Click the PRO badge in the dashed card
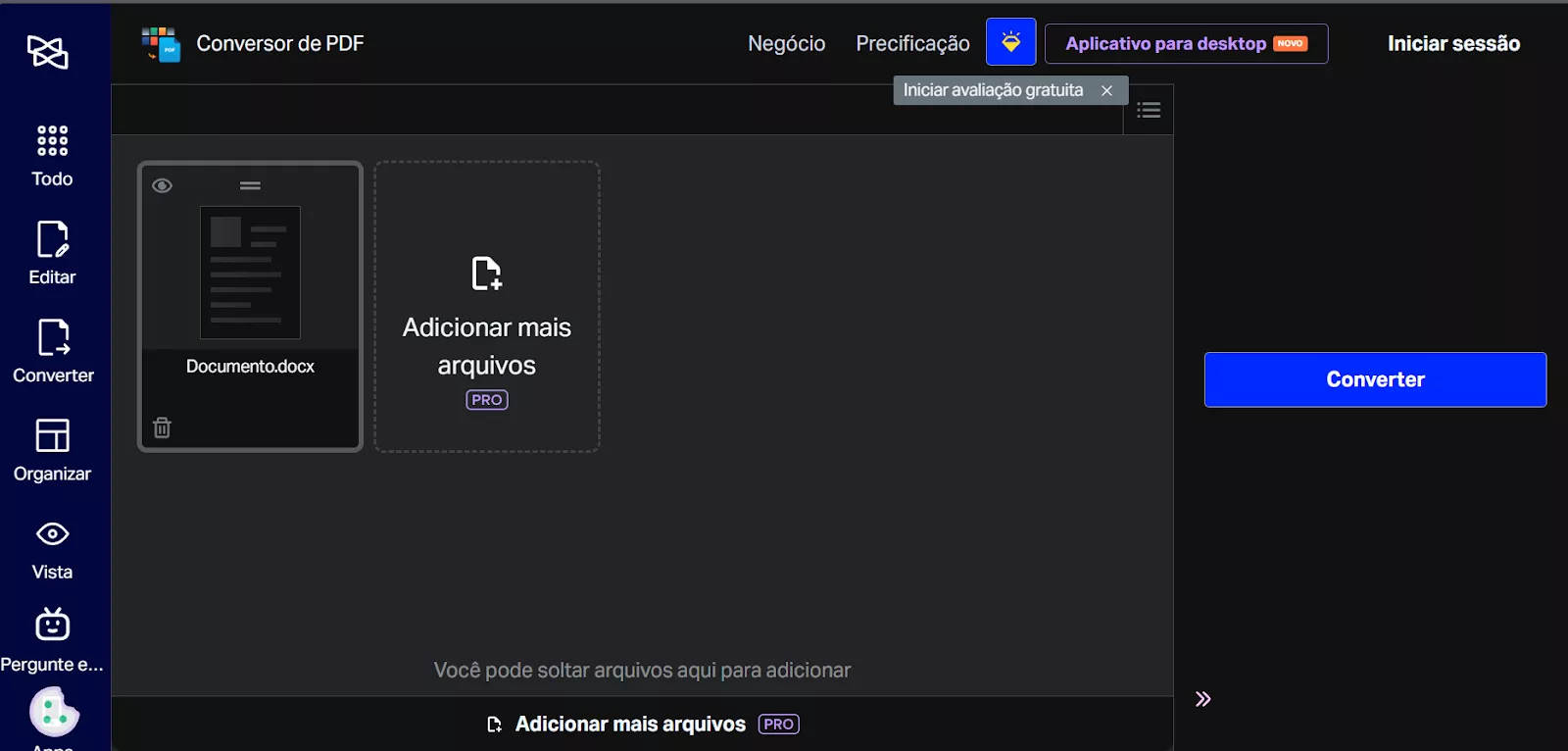1568x751 pixels. tap(487, 400)
